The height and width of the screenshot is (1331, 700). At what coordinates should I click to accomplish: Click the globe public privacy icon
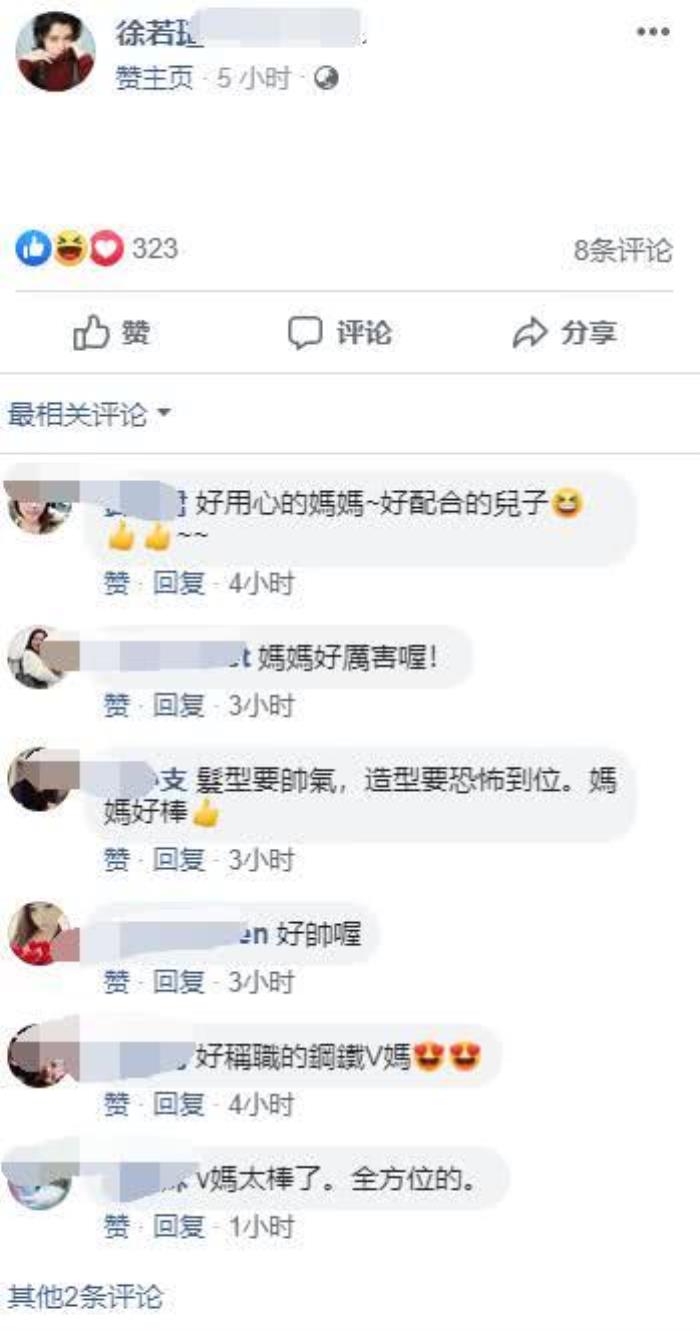click(x=326, y=79)
